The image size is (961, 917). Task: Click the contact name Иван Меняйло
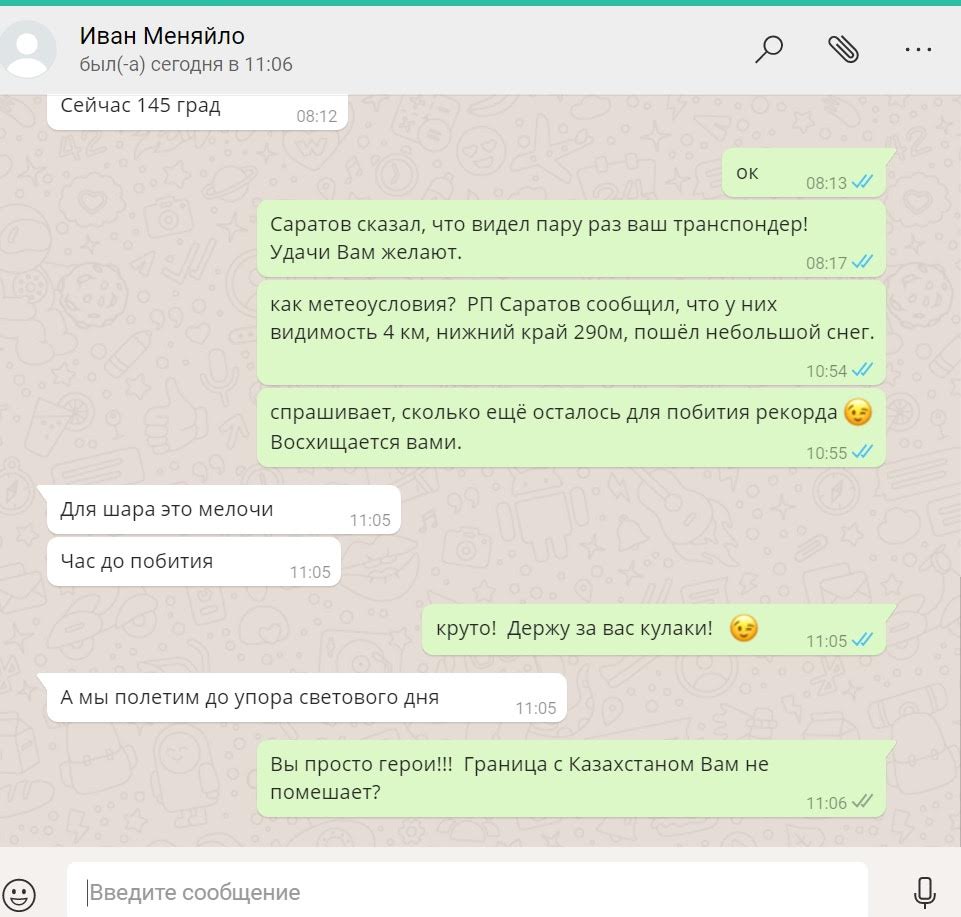[162, 36]
